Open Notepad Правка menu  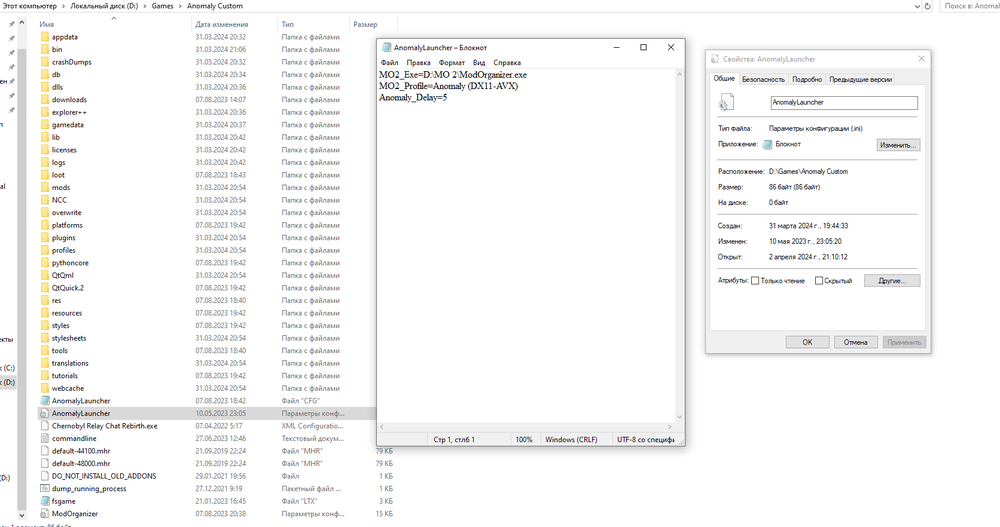click(x=418, y=63)
